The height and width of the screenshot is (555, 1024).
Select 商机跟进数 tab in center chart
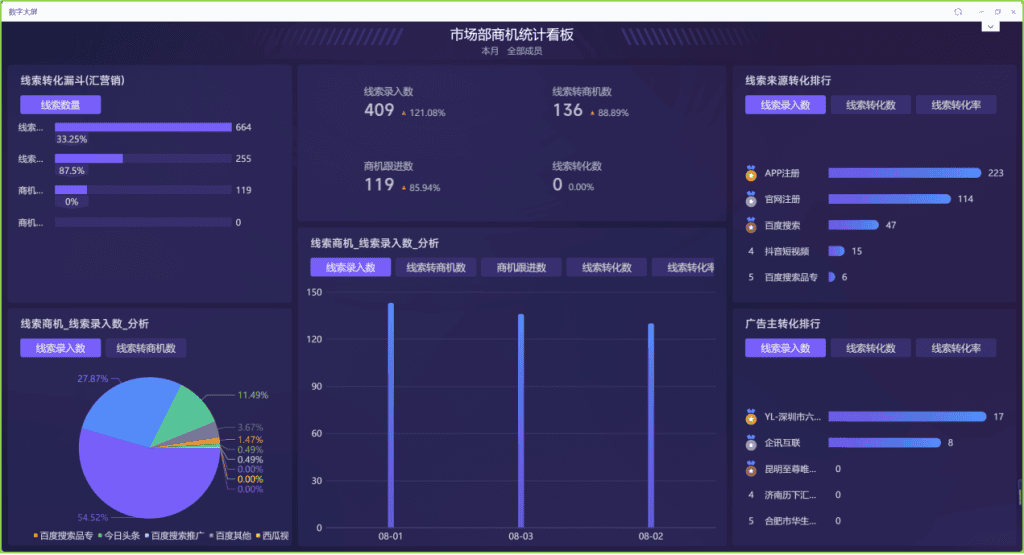point(521,267)
